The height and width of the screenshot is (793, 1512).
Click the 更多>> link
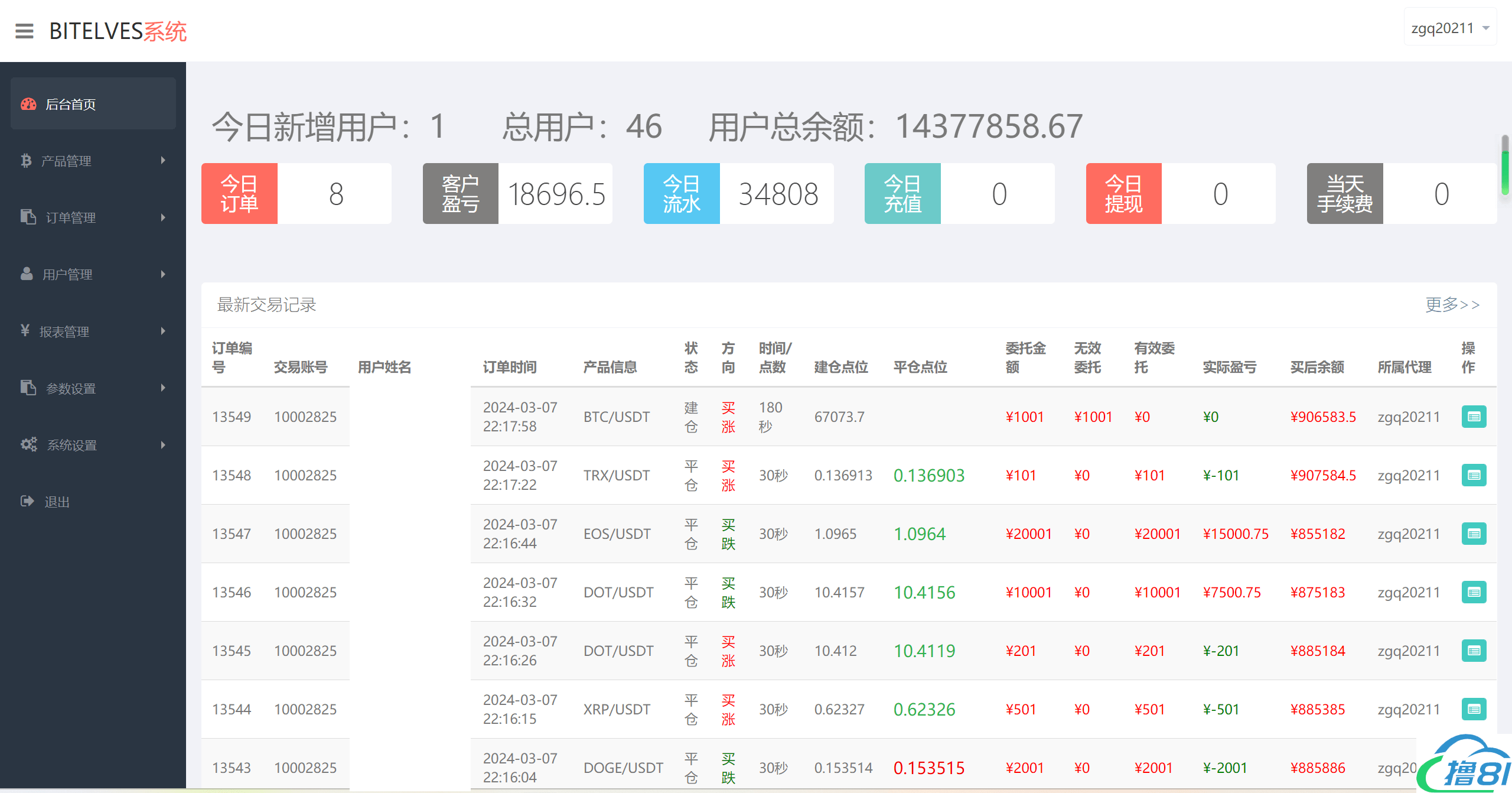[x=1452, y=305]
